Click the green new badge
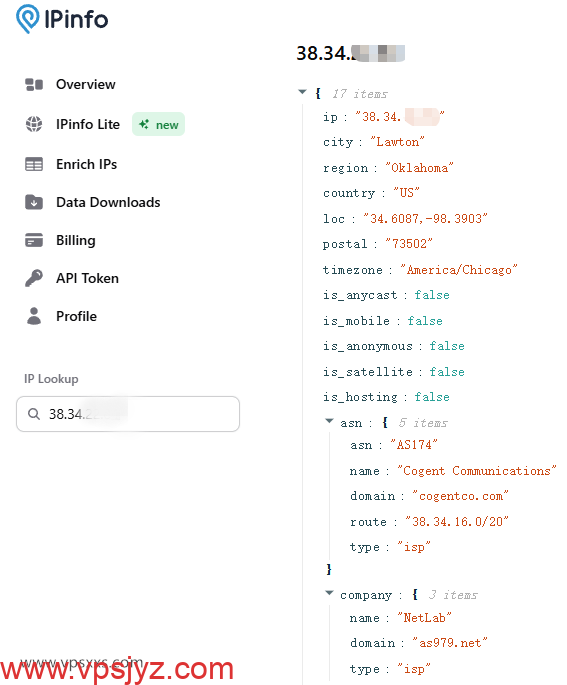Image resolution: width=567 pixels, height=685 pixels. (x=158, y=125)
